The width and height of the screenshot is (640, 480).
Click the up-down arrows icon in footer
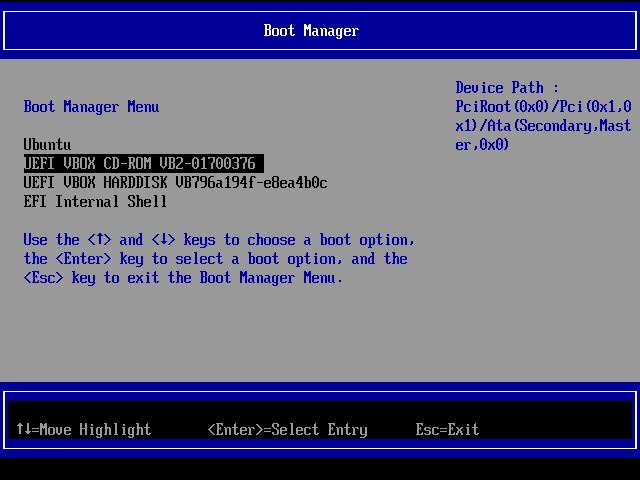pyautogui.click(x=24, y=429)
